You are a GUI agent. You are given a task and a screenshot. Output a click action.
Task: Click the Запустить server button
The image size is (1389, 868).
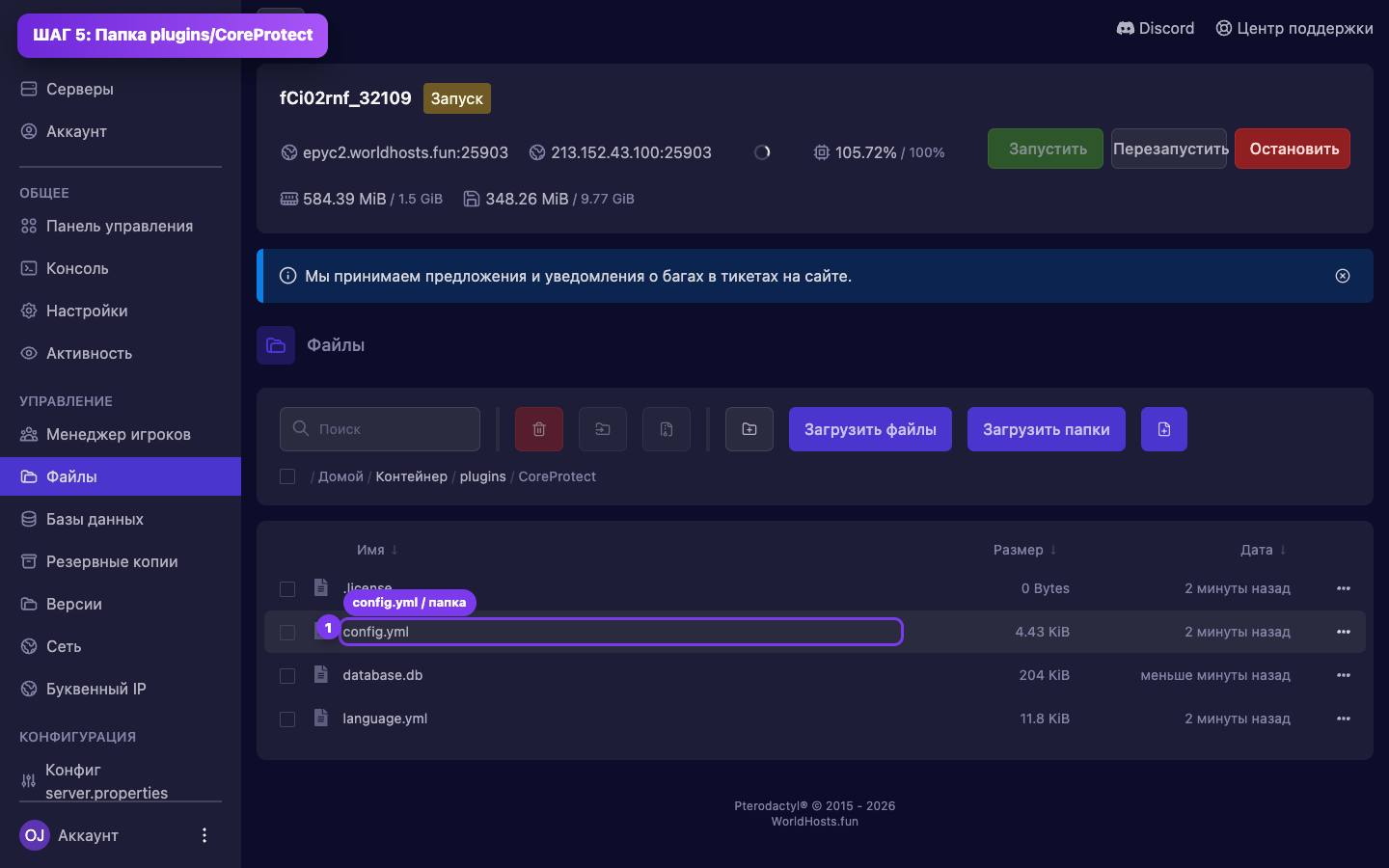tap(1046, 149)
